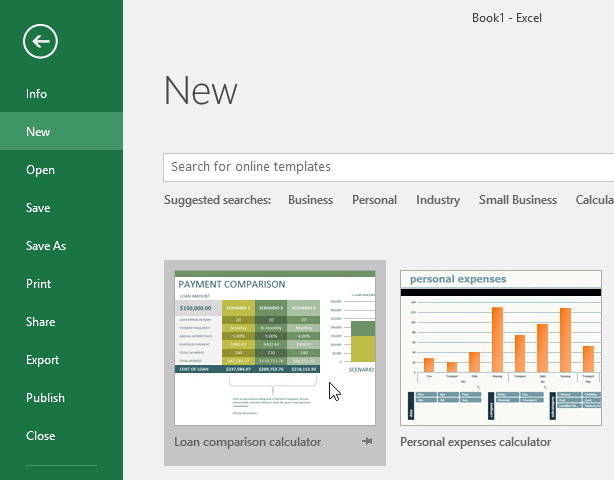The height and width of the screenshot is (480, 614).
Task: Click the Personal expenses calculator label
Action: coord(475,442)
